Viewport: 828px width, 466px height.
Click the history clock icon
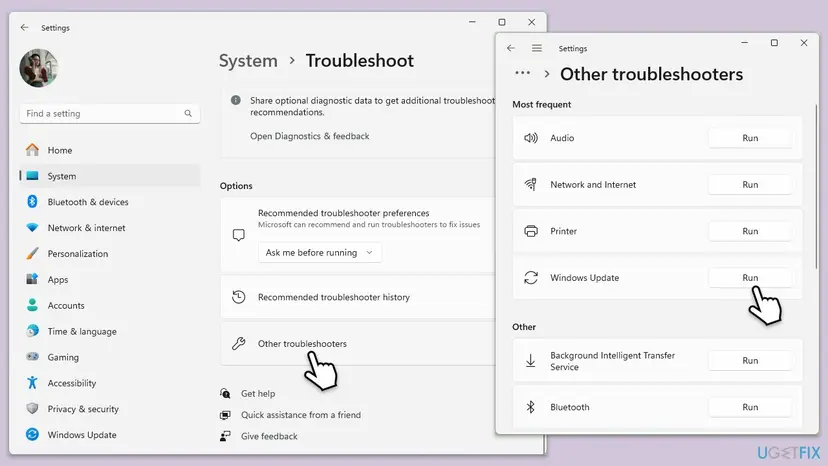tap(239, 297)
